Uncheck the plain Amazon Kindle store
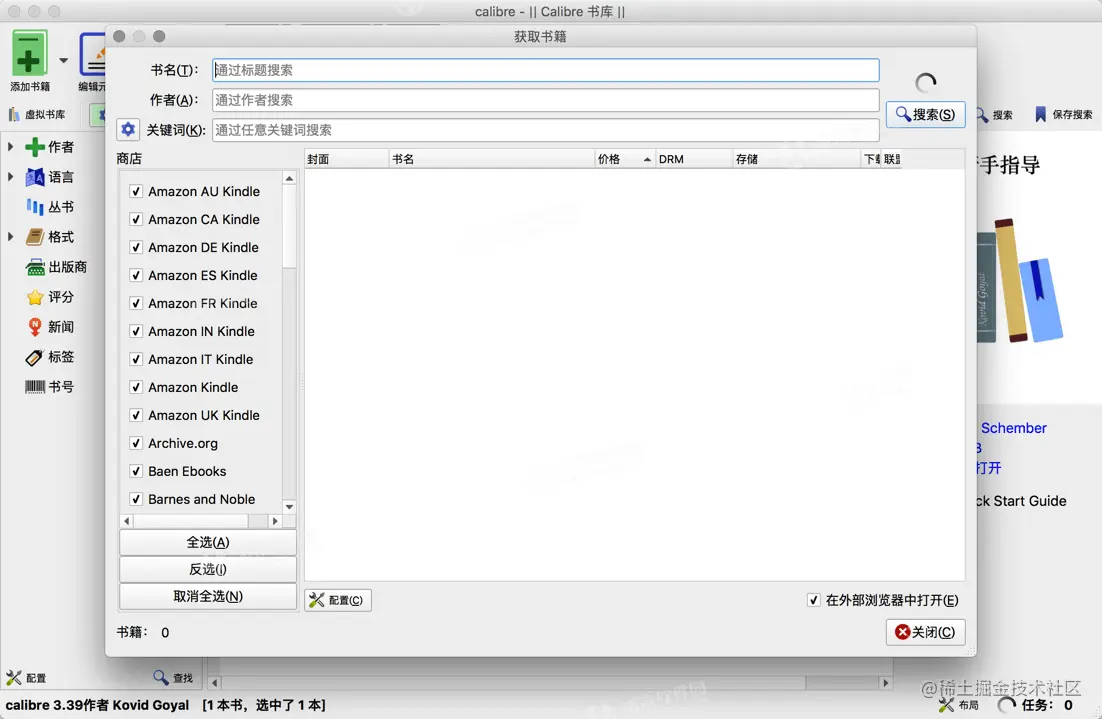1102x719 pixels. [136, 387]
